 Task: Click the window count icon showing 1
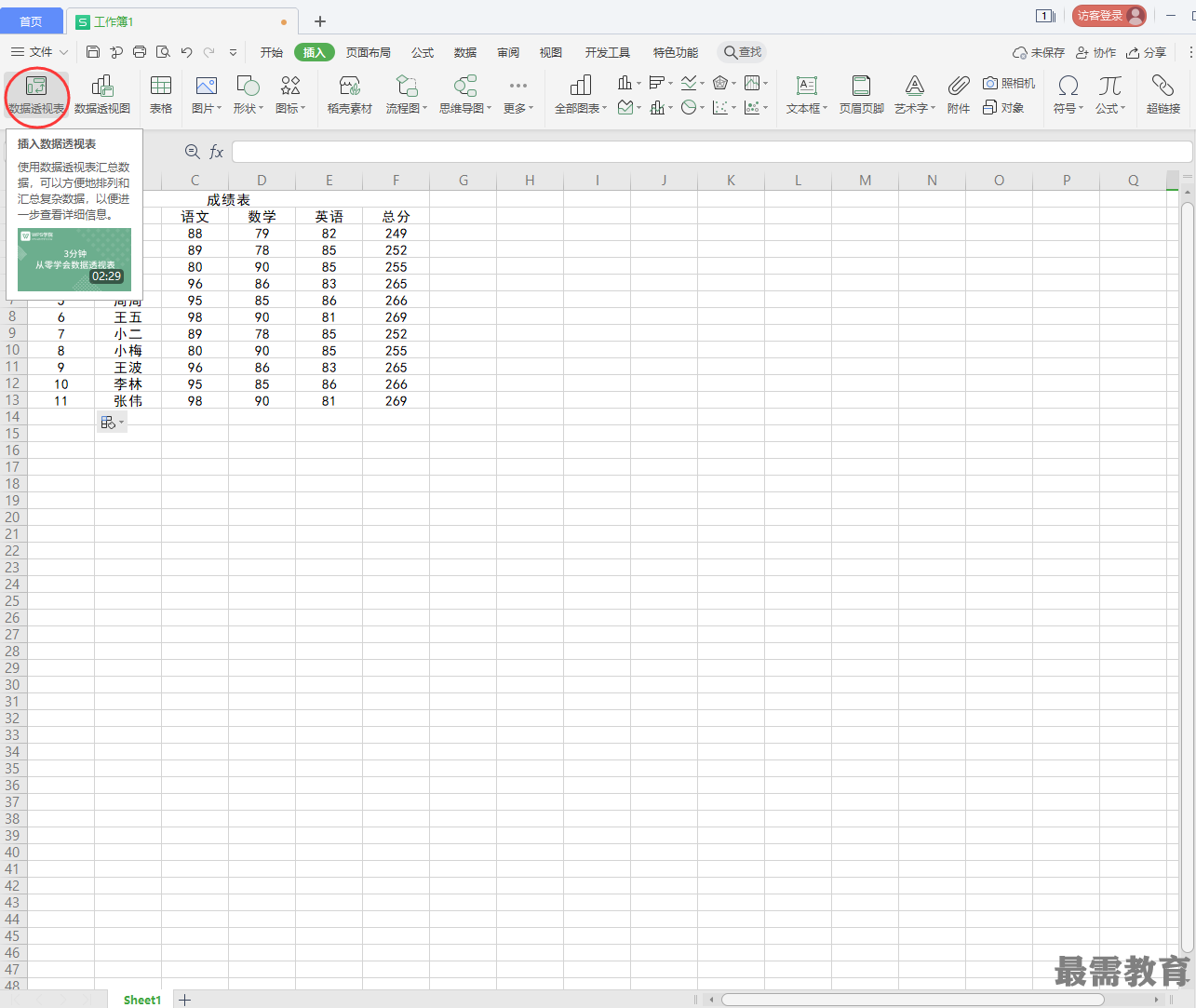pos(1045,16)
